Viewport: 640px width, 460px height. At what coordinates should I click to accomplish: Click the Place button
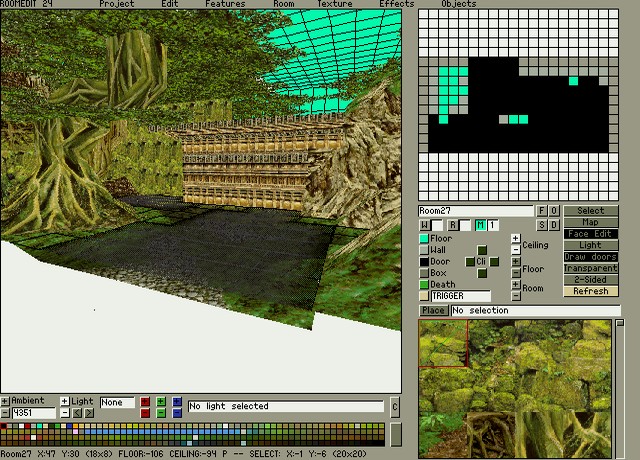[x=433, y=311]
